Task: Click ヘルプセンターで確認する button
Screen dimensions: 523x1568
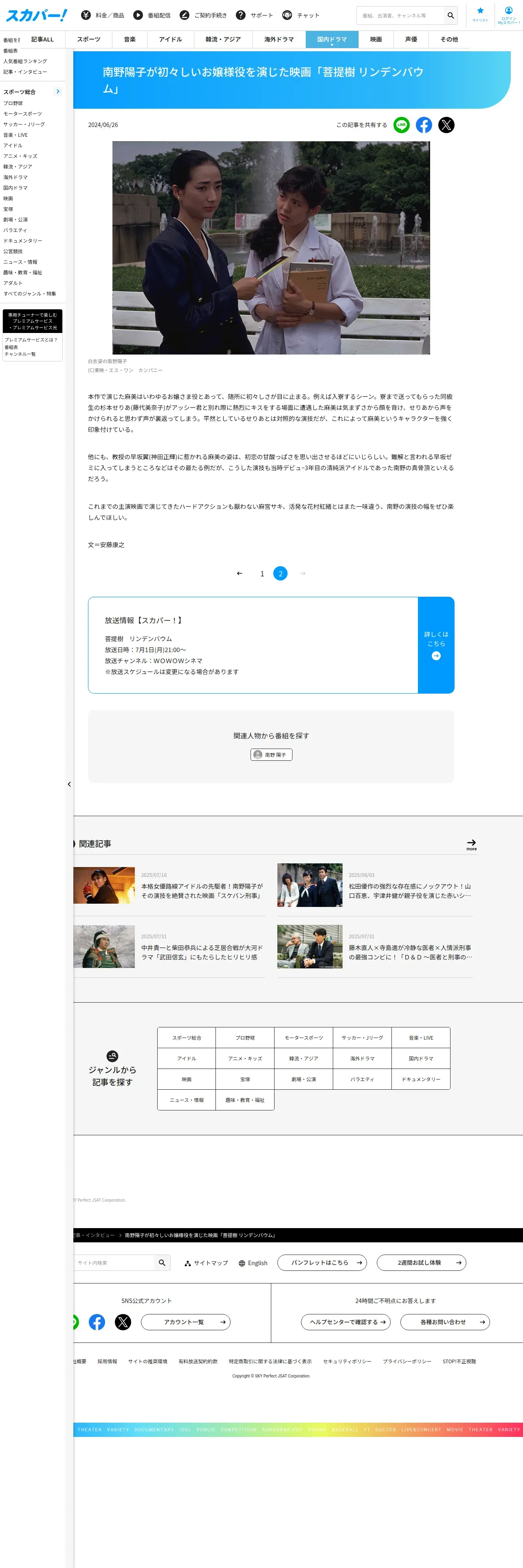Action: click(x=346, y=1322)
